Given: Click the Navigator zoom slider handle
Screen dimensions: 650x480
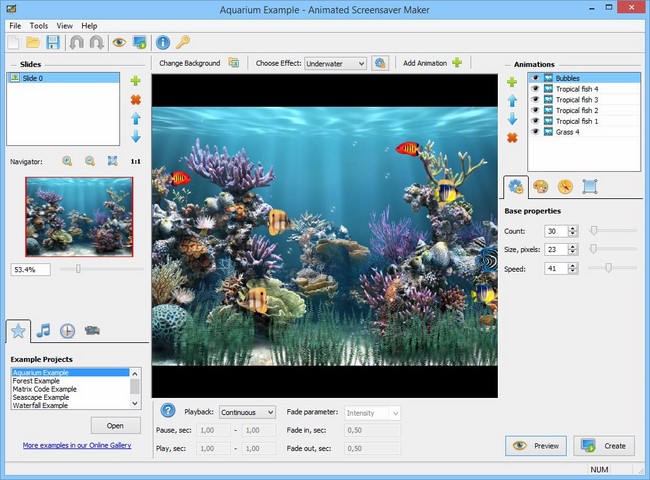Looking at the screenshot, I should click(x=78, y=269).
